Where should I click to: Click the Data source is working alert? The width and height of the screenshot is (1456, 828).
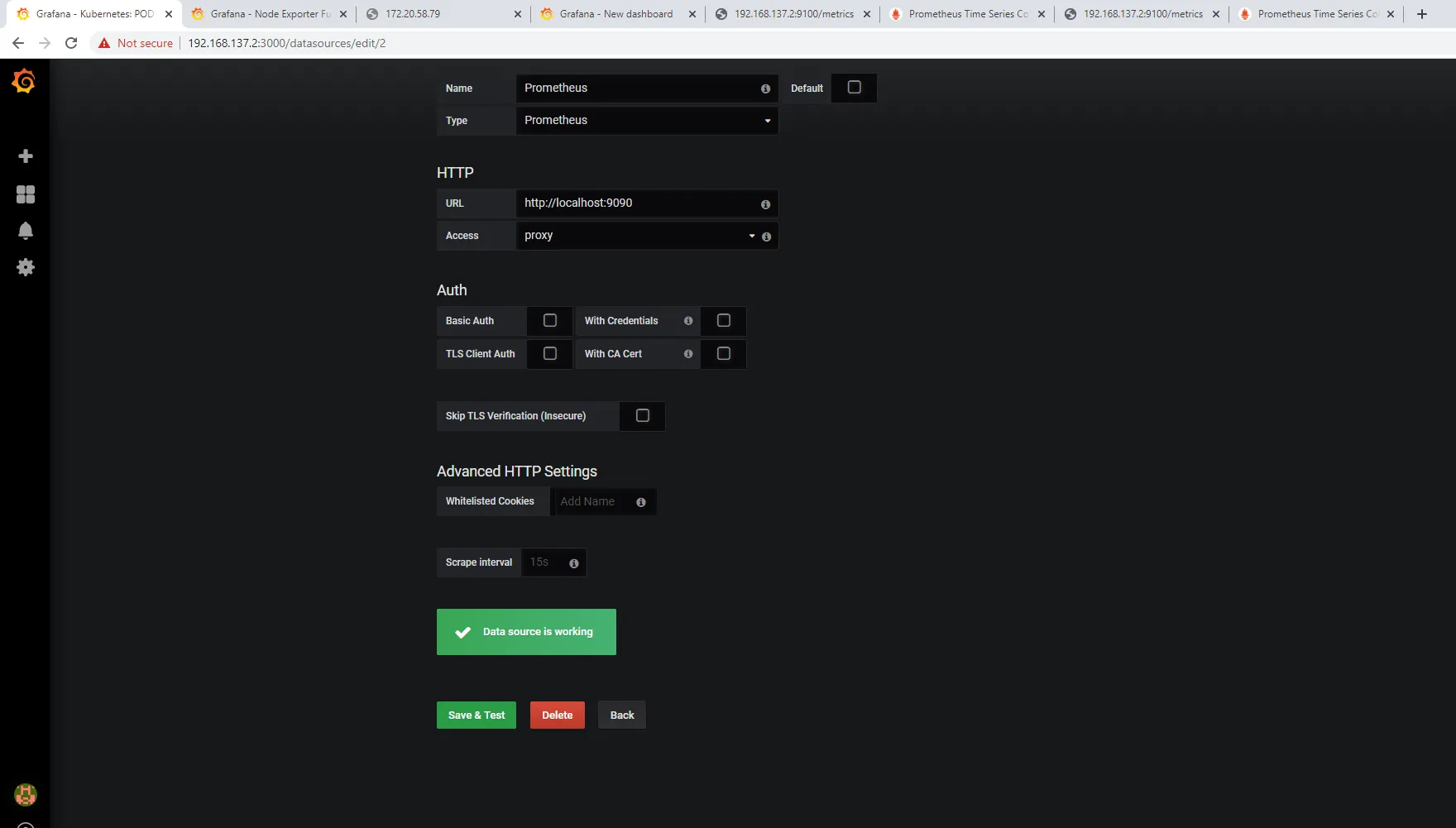tap(526, 632)
